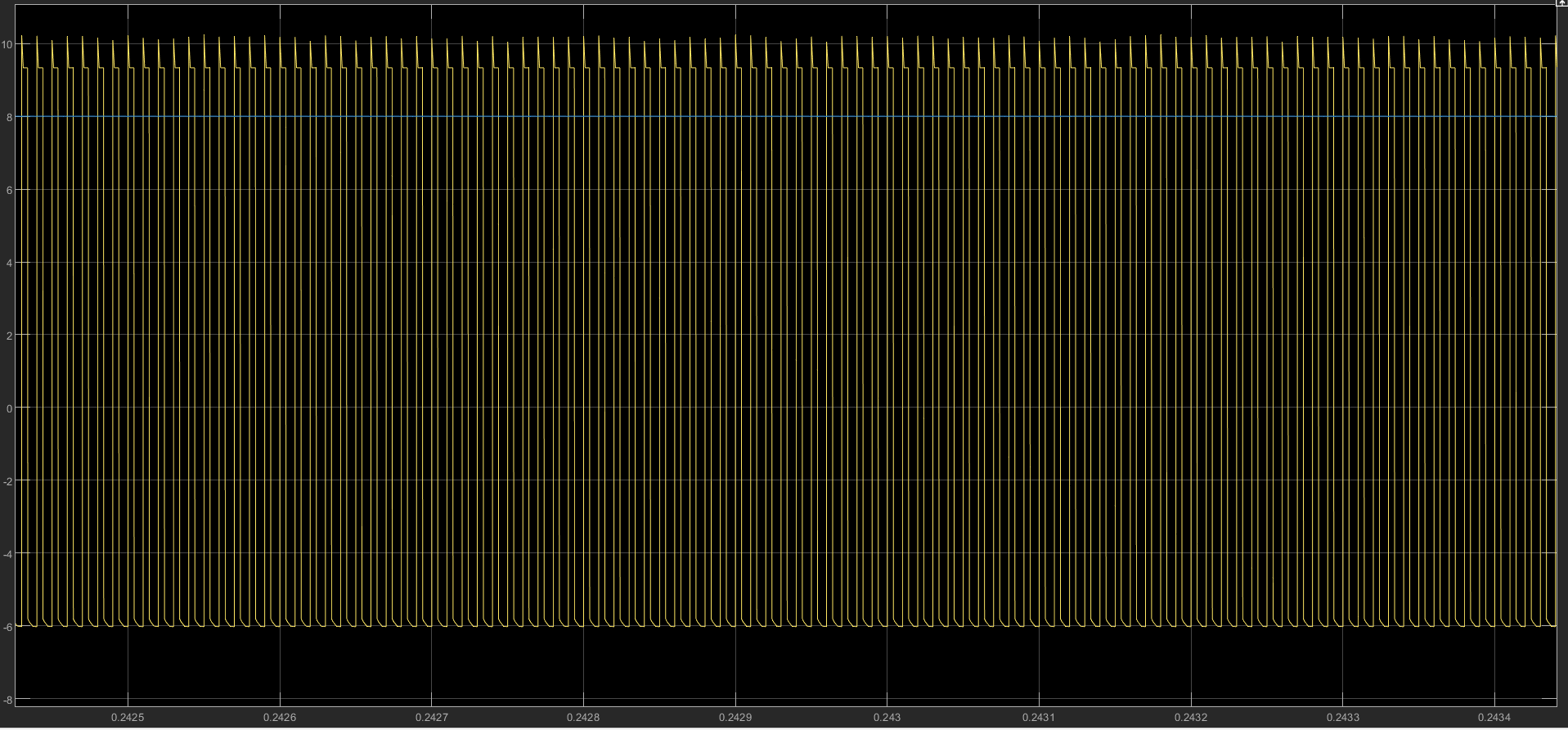Image resolution: width=1568 pixels, height=730 pixels.
Task: Click the y-axis tick label 4
Action: click(x=9, y=263)
